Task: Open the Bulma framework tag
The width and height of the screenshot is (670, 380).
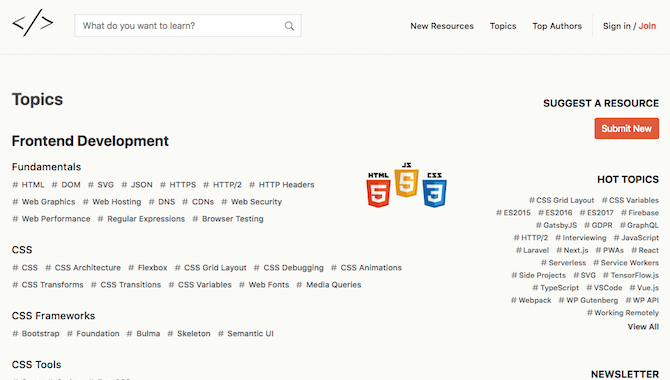Action: coord(144,333)
